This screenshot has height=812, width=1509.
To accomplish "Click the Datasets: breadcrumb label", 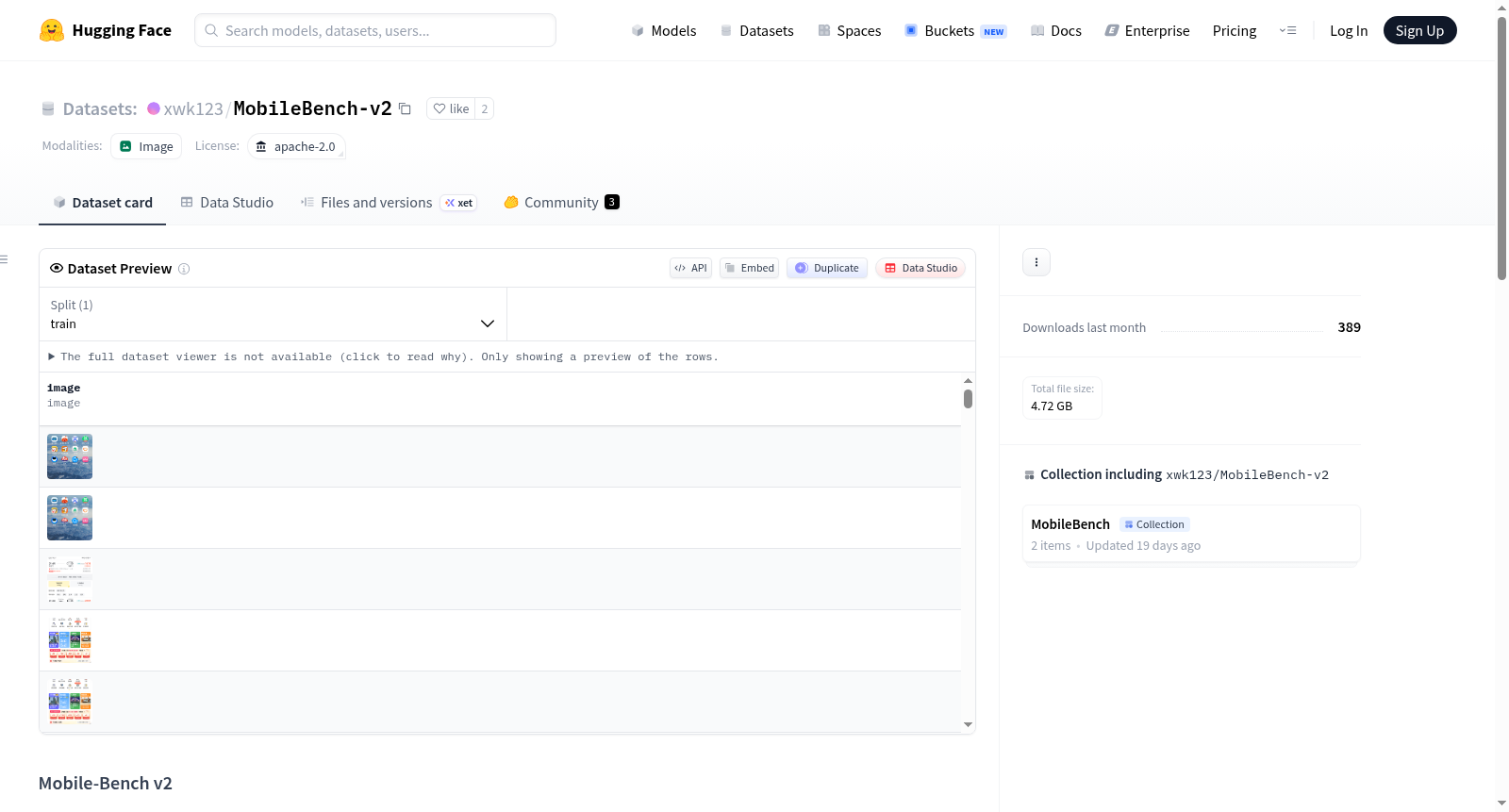I will click(100, 108).
